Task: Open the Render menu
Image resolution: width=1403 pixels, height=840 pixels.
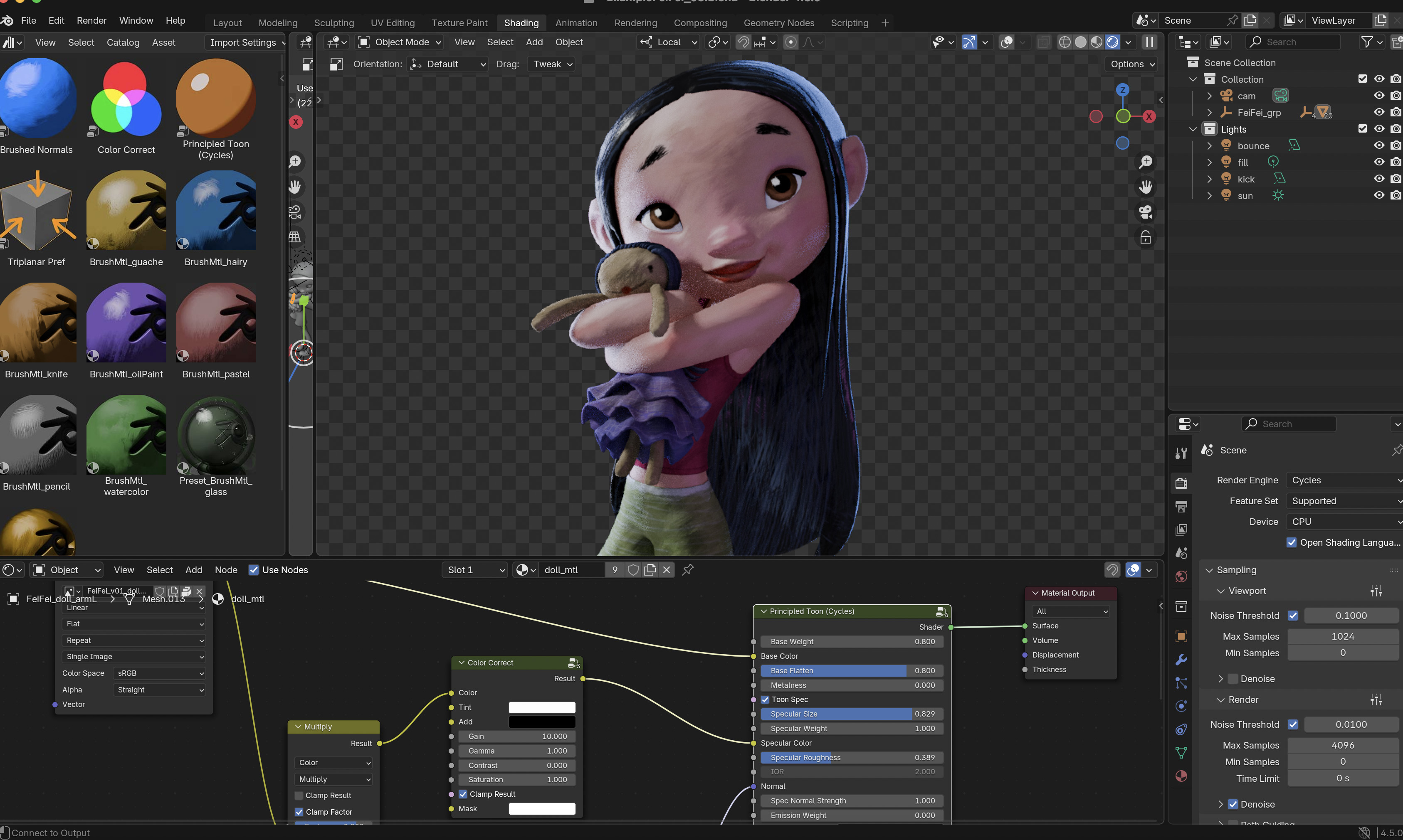Action: 91,20
